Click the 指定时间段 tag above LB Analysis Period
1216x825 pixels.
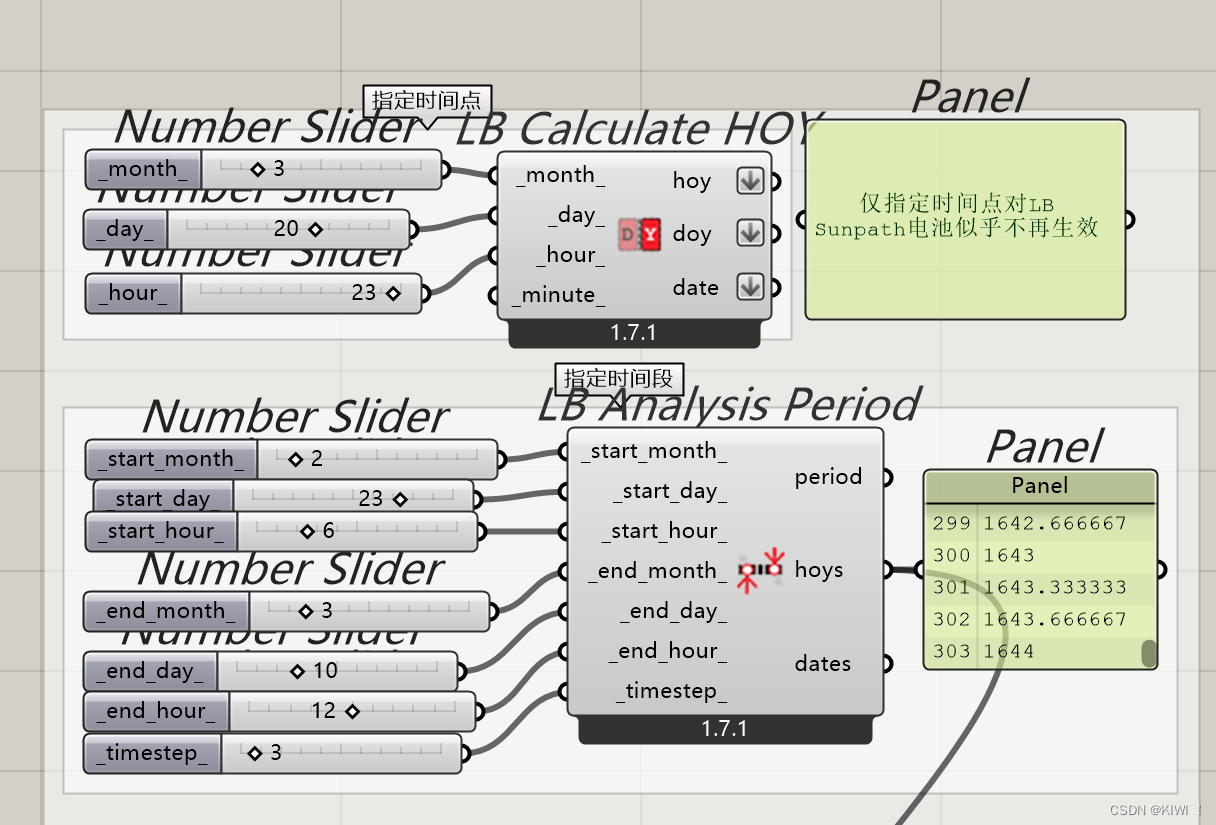point(621,378)
